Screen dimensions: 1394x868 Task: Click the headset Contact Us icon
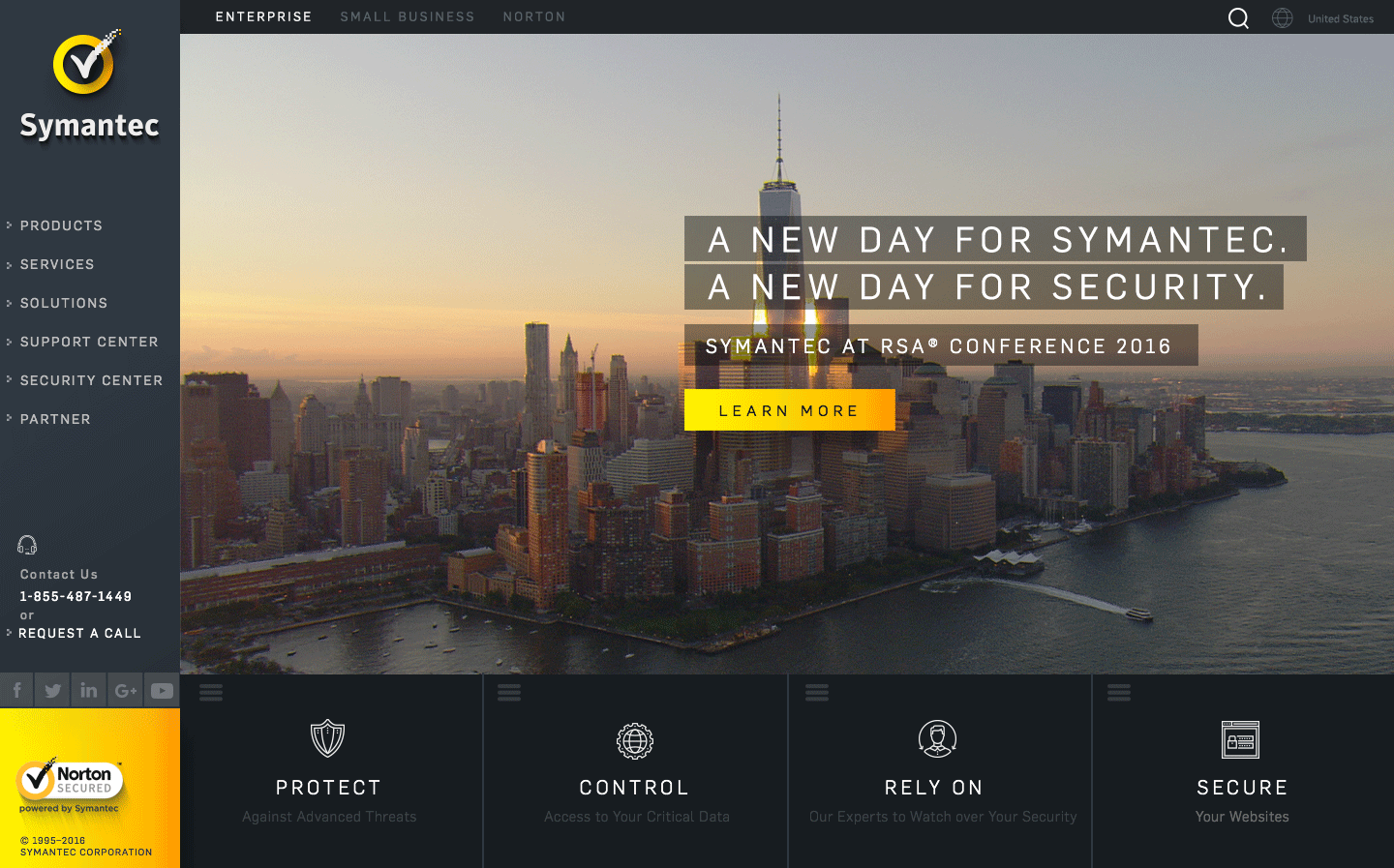pyautogui.click(x=27, y=545)
